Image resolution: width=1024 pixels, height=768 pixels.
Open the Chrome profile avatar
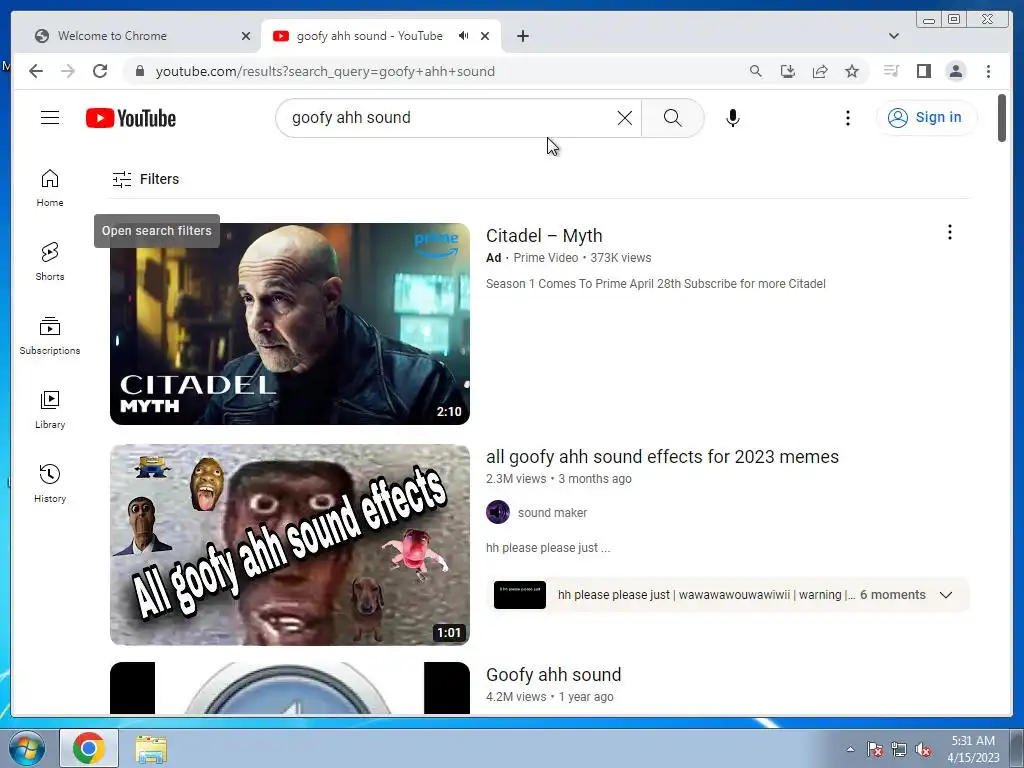[x=955, y=71]
